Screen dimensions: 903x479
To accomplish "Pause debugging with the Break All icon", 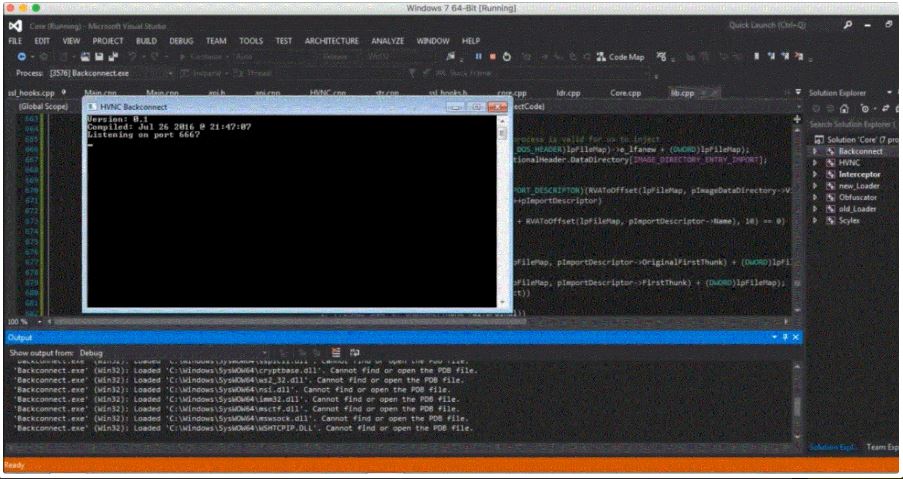I will 478,57.
